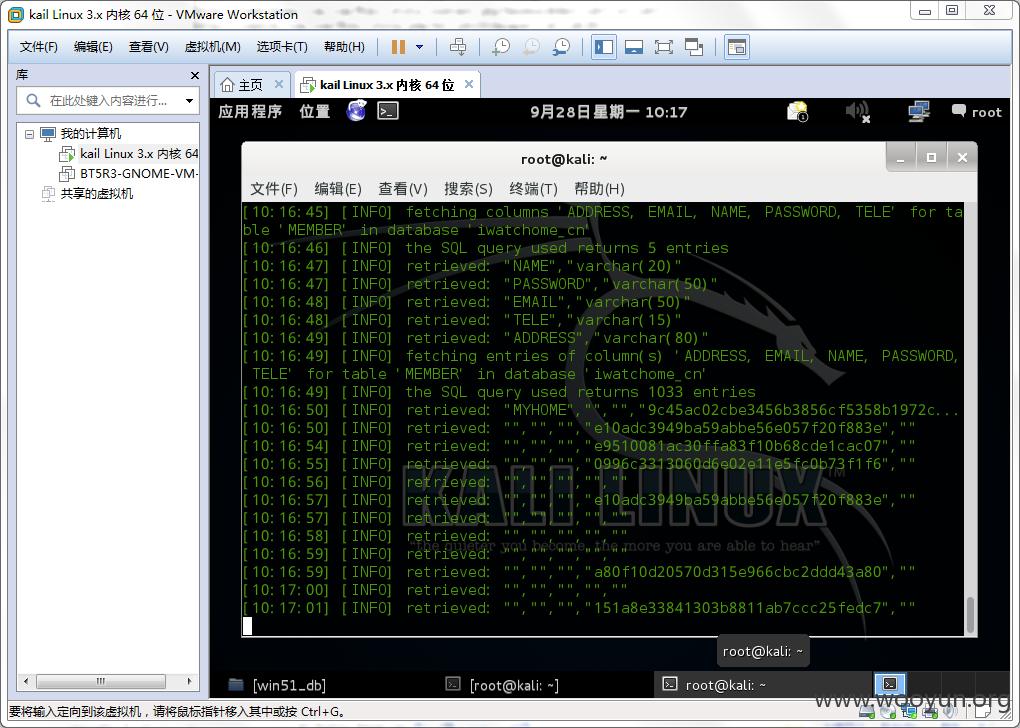The height and width of the screenshot is (728, 1020).
Task: Open the 选项卡(T) menu in VMware
Action: pos(282,47)
